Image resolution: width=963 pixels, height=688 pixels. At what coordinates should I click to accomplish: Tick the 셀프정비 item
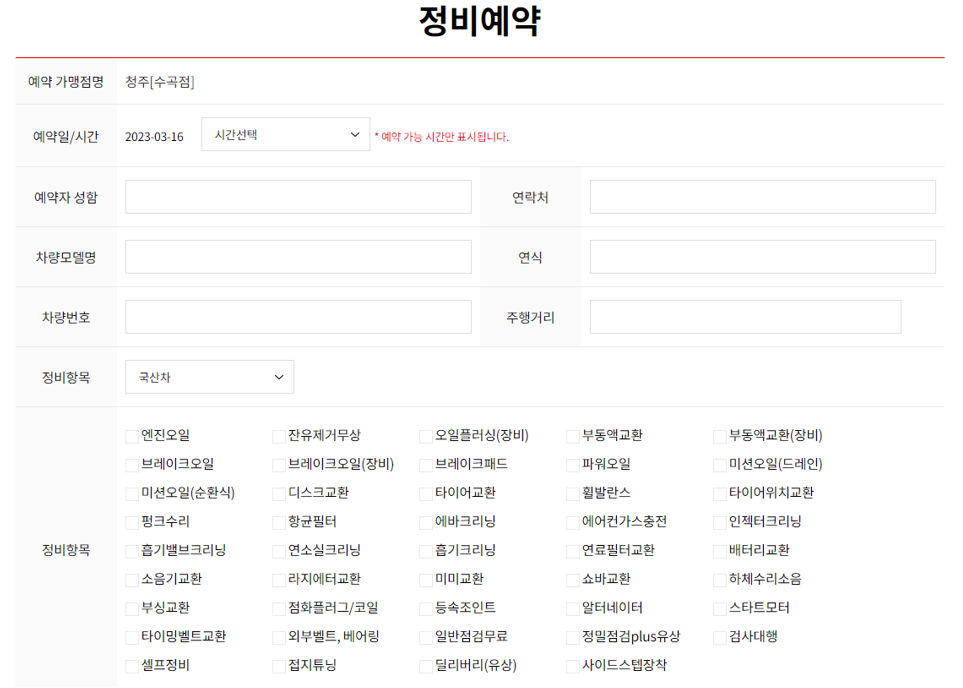point(131,666)
